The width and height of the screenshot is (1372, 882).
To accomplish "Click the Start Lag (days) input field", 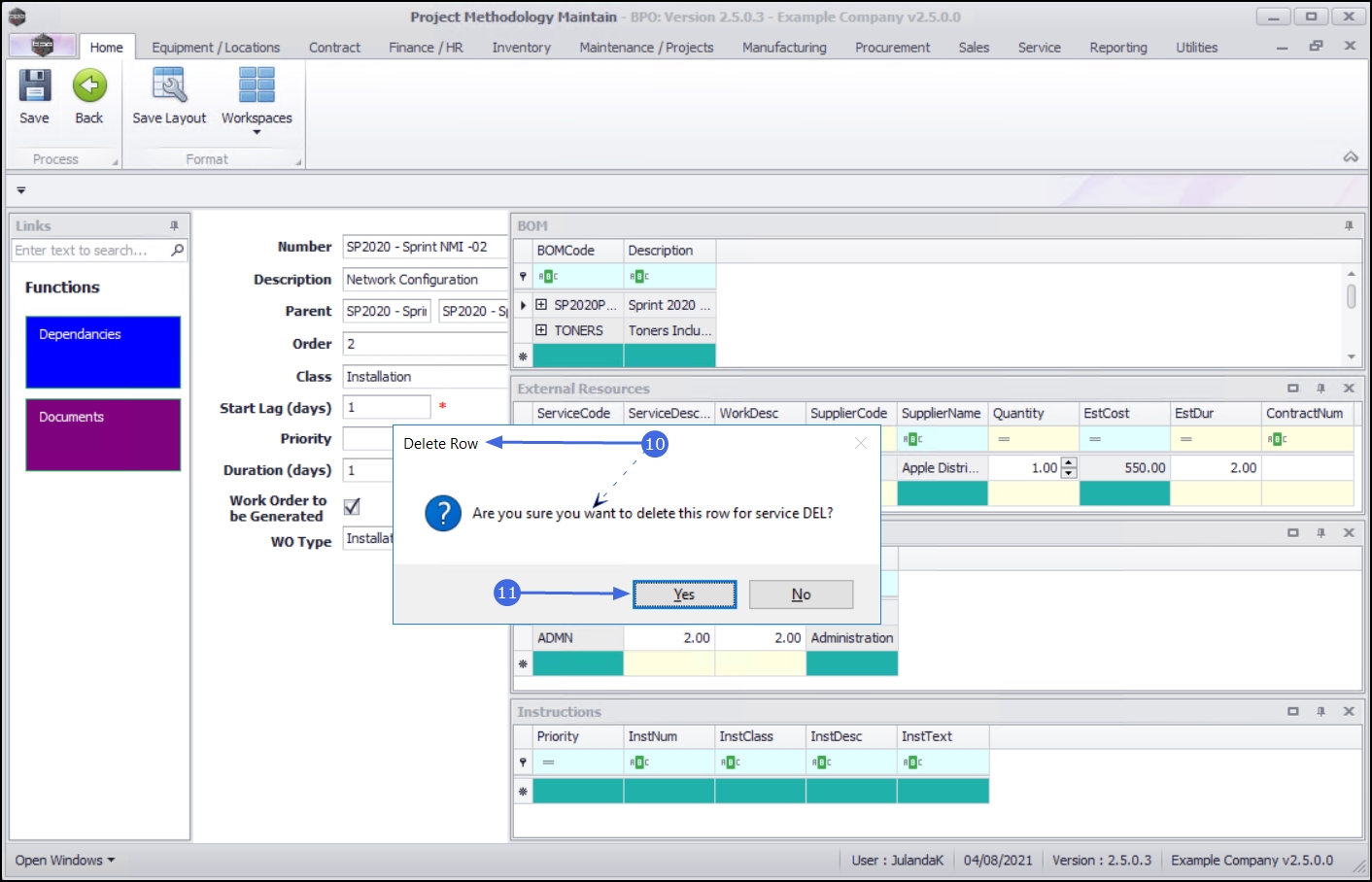I will point(386,407).
